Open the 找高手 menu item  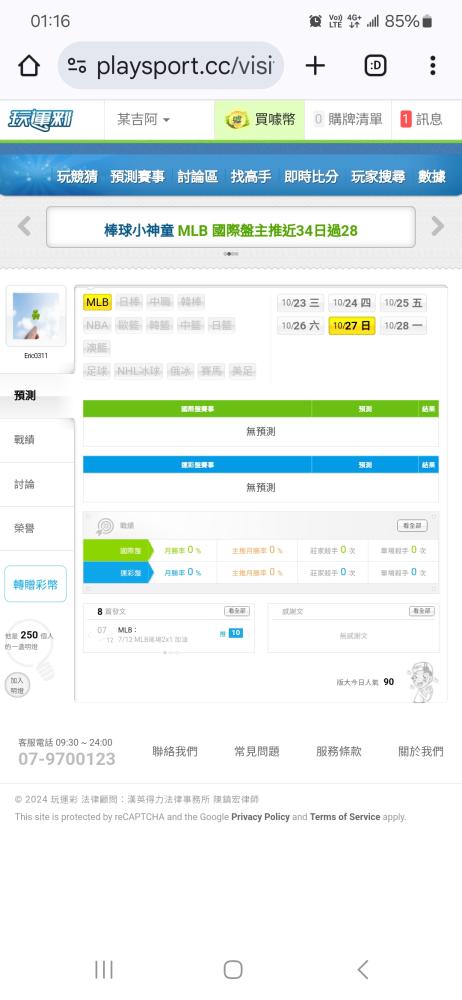pyautogui.click(x=251, y=177)
